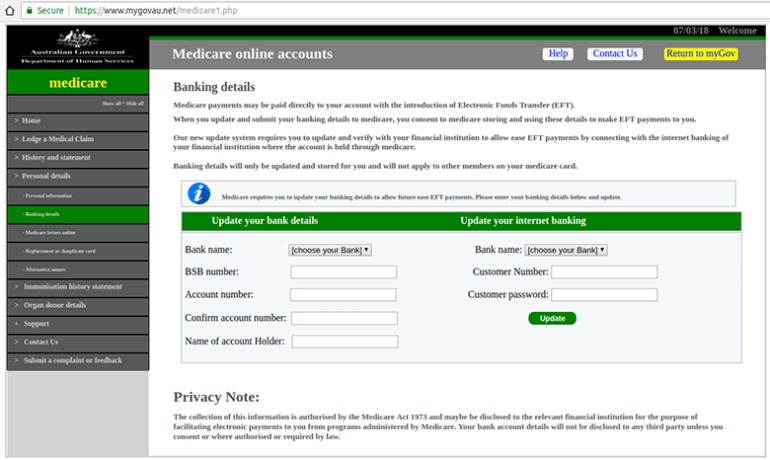The height and width of the screenshot is (460, 770).
Task: Click the Name of account Holder field
Action: pos(343,342)
